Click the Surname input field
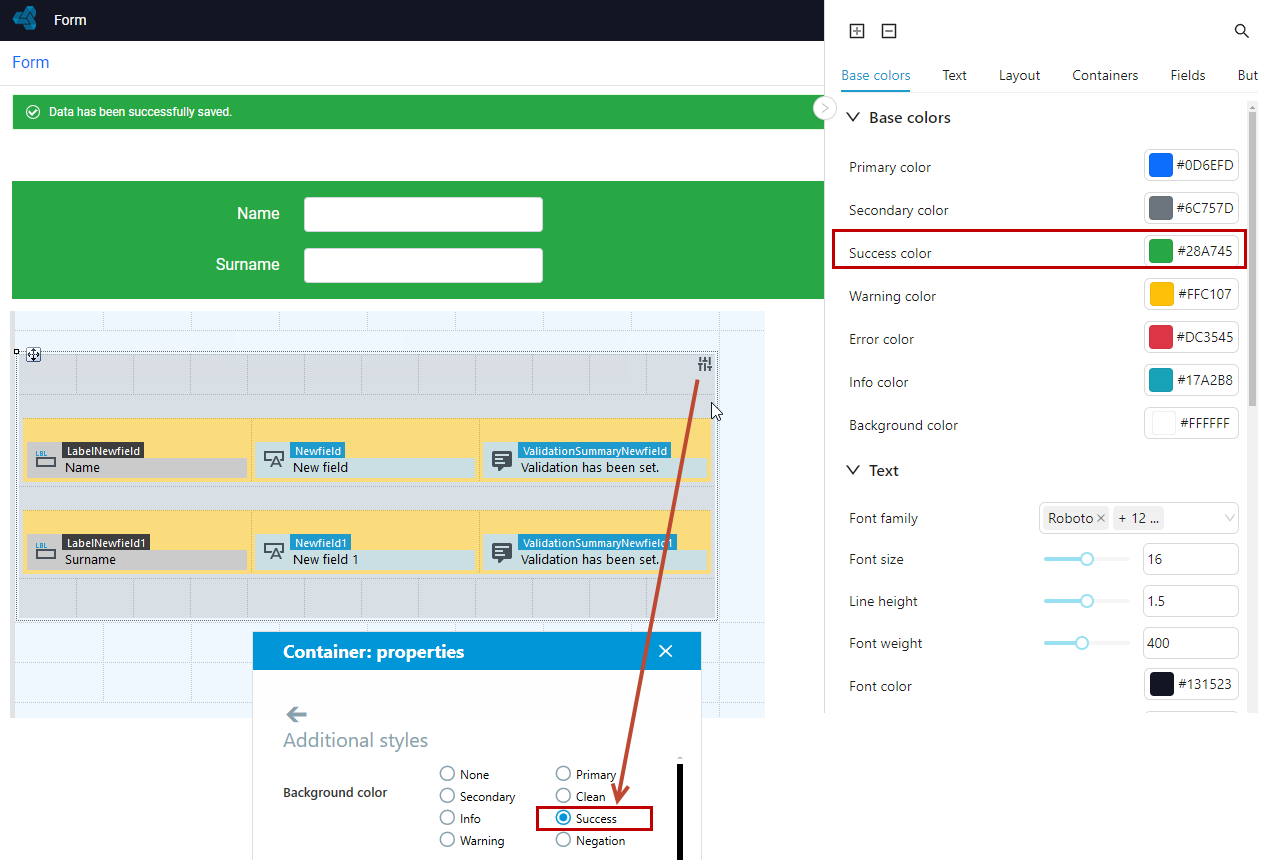The height and width of the screenshot is (860, 1274). [x=423, y=265]
